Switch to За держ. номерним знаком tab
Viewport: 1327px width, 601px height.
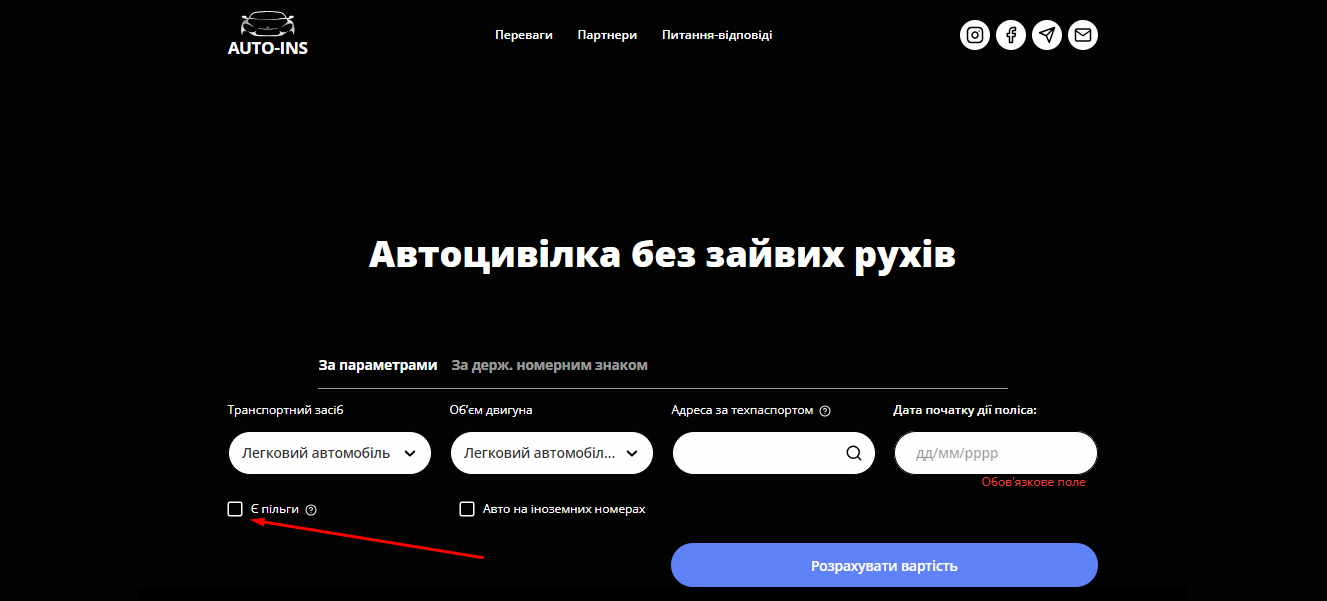[549, 365]
